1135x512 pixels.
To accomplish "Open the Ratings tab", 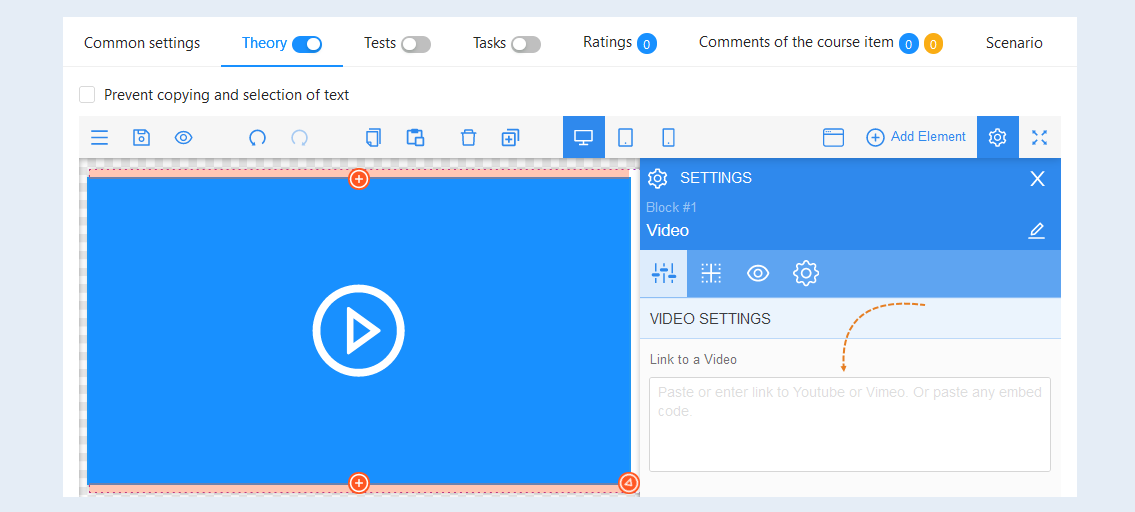I will (608, 42).
